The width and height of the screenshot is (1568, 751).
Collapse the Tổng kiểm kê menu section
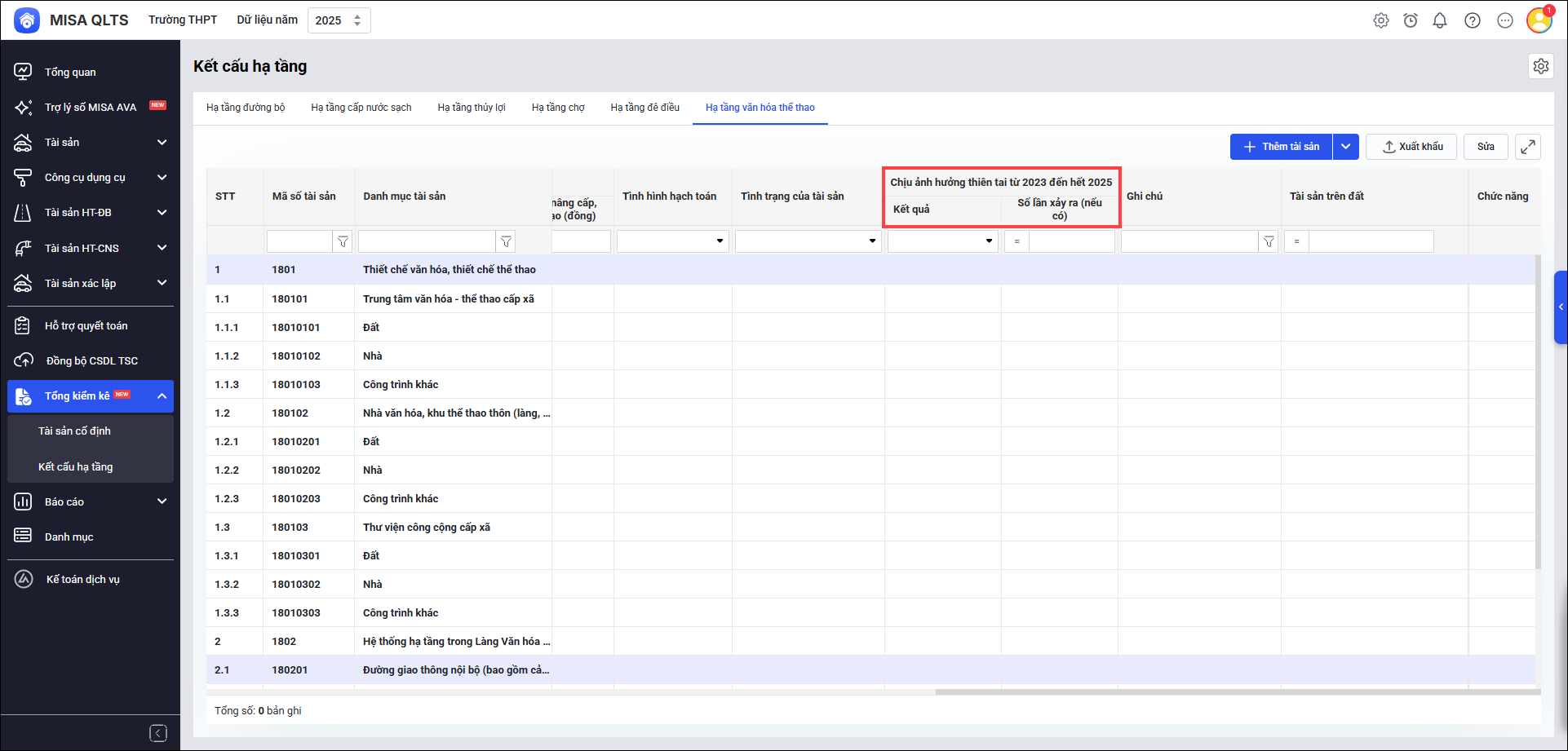[162, 396]
